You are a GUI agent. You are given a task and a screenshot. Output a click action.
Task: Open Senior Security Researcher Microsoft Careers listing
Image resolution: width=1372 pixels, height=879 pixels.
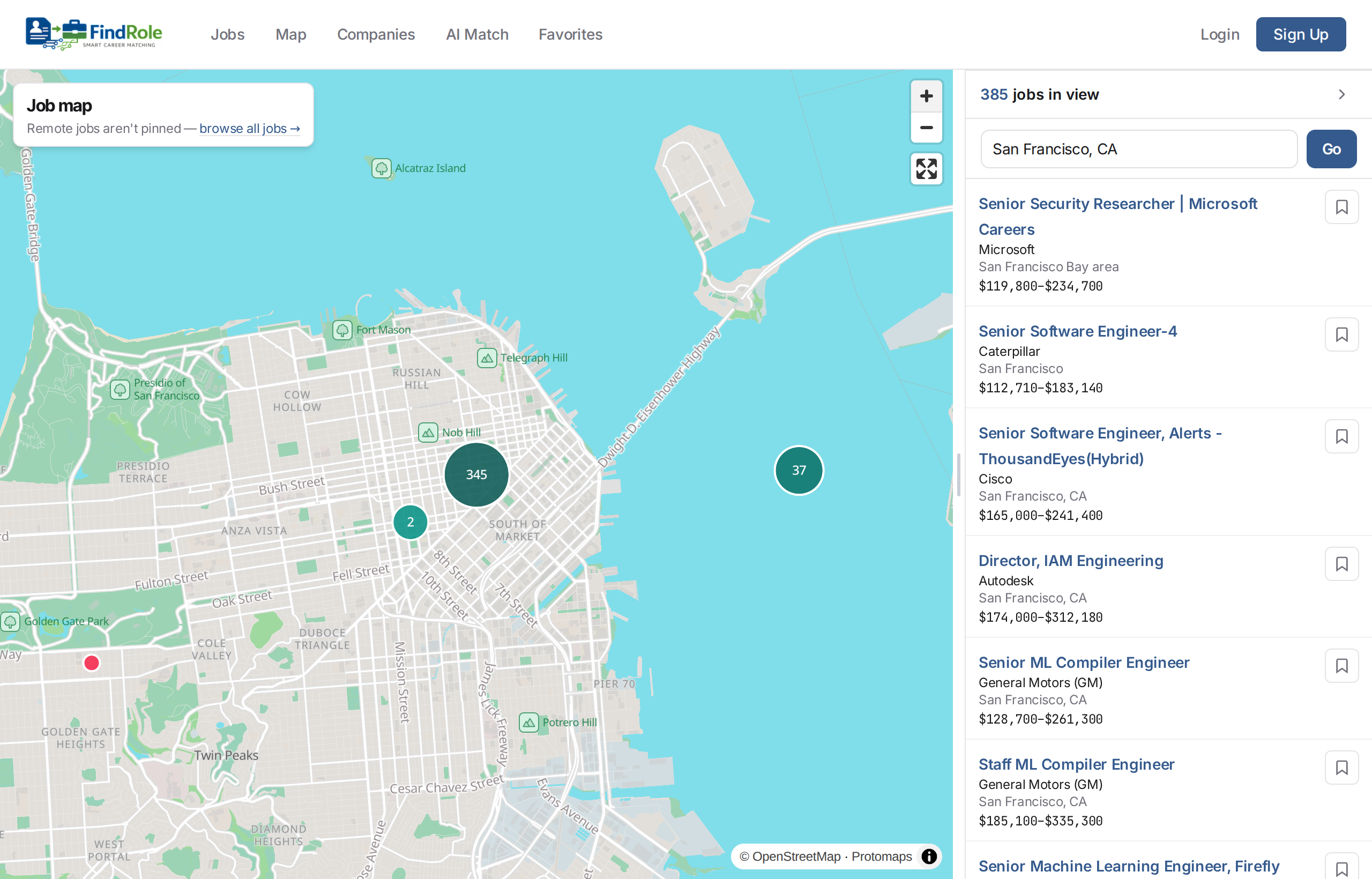click(1117, 217)
